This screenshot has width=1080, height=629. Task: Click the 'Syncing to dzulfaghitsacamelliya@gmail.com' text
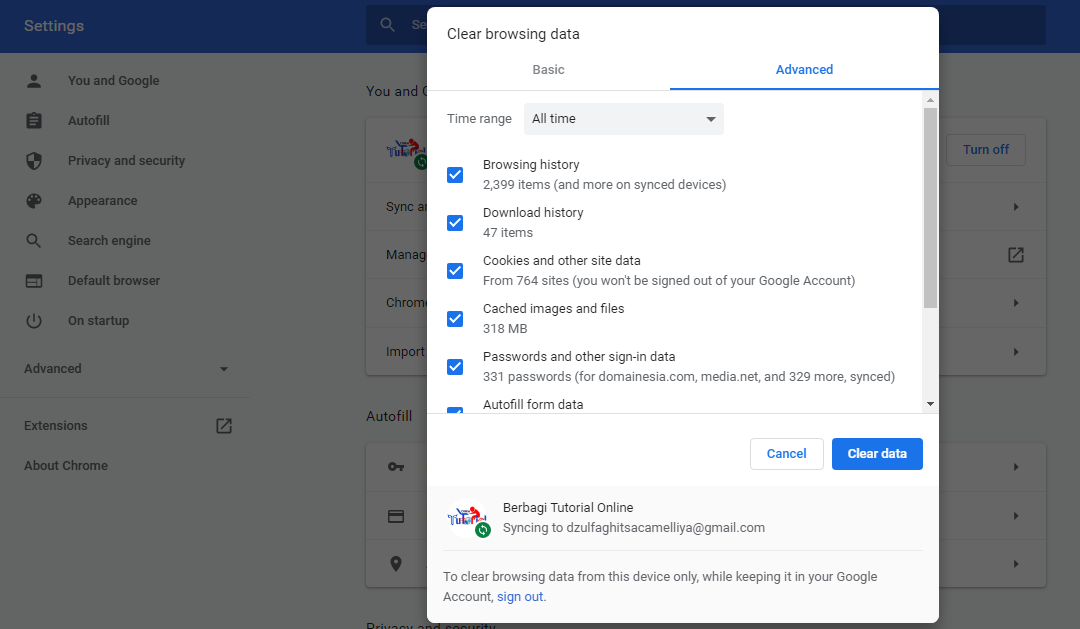point(634,528)
